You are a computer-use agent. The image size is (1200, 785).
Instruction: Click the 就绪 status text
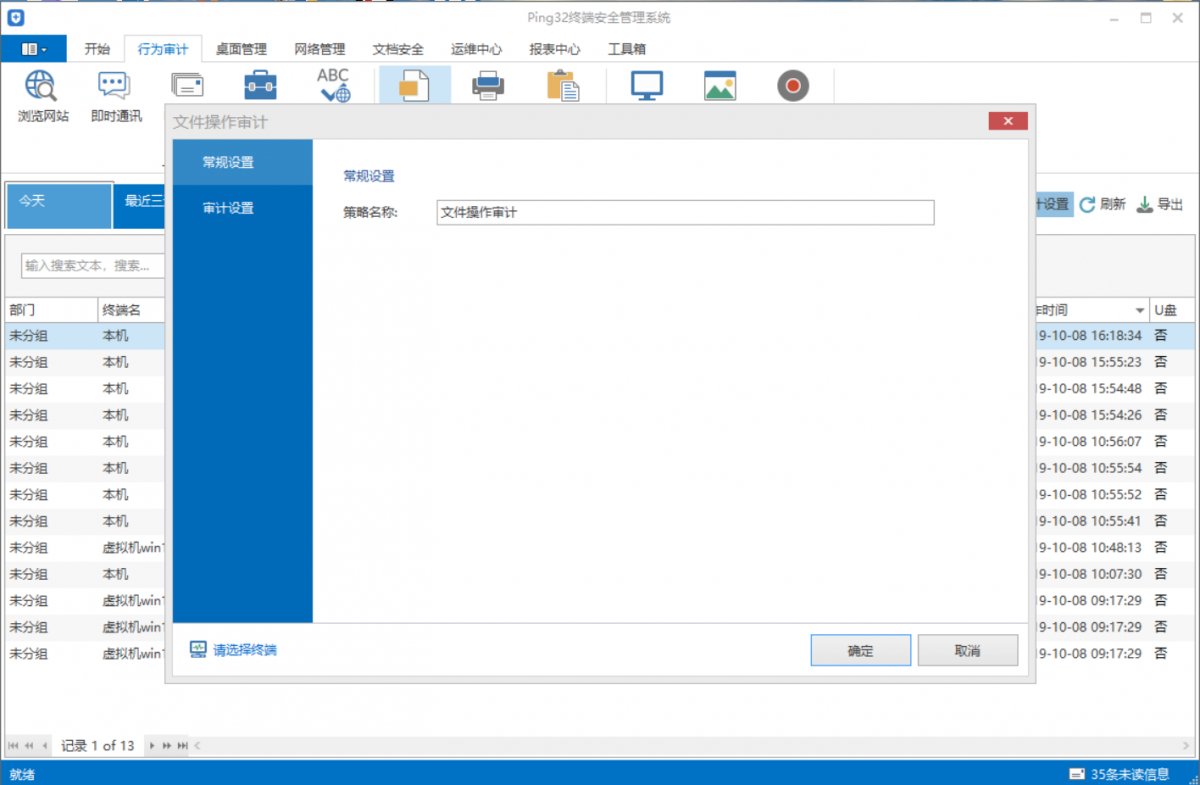pyautogui.click(x=22, y=774)
